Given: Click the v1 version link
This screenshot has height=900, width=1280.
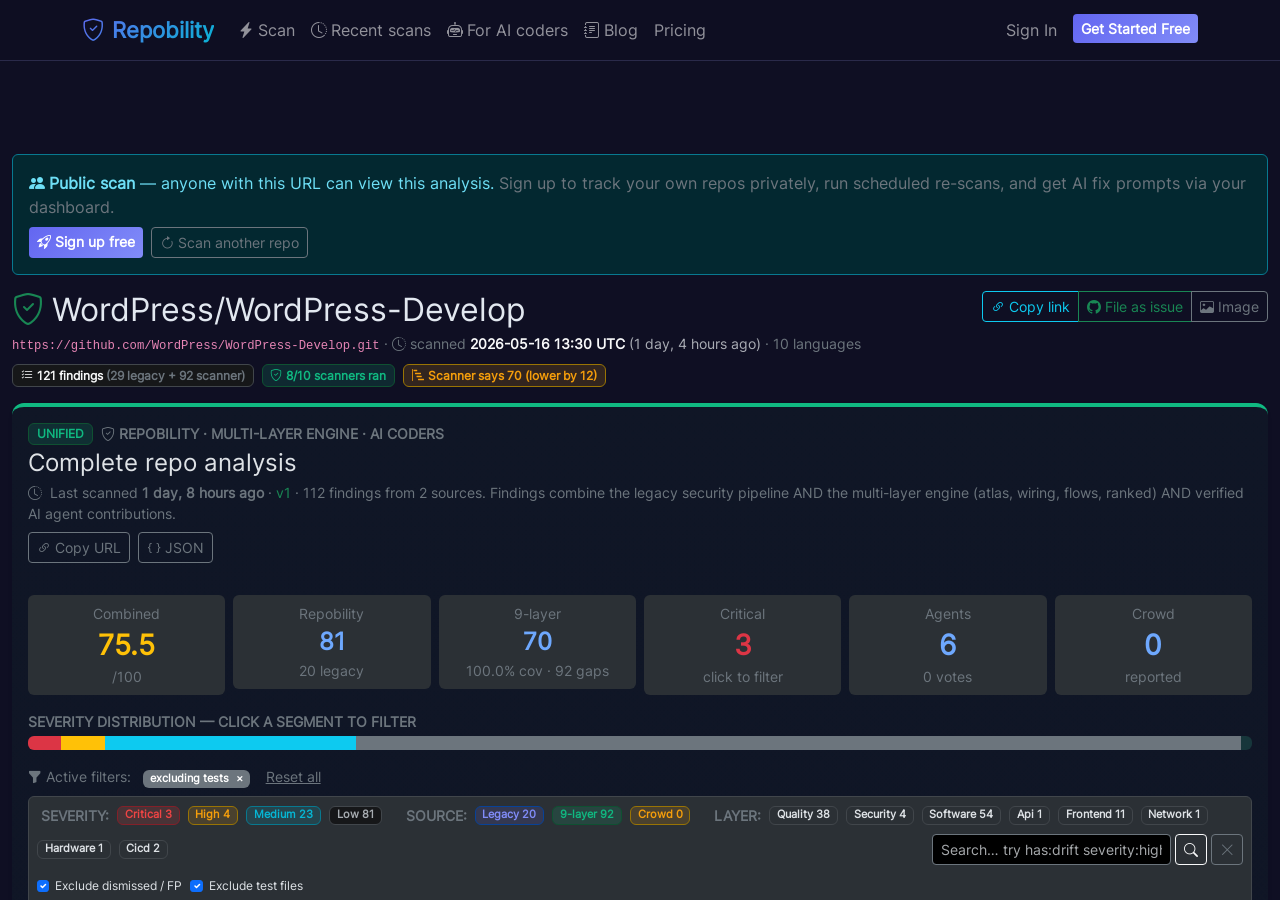Looking at the screenshot, I should click(284, 493).
